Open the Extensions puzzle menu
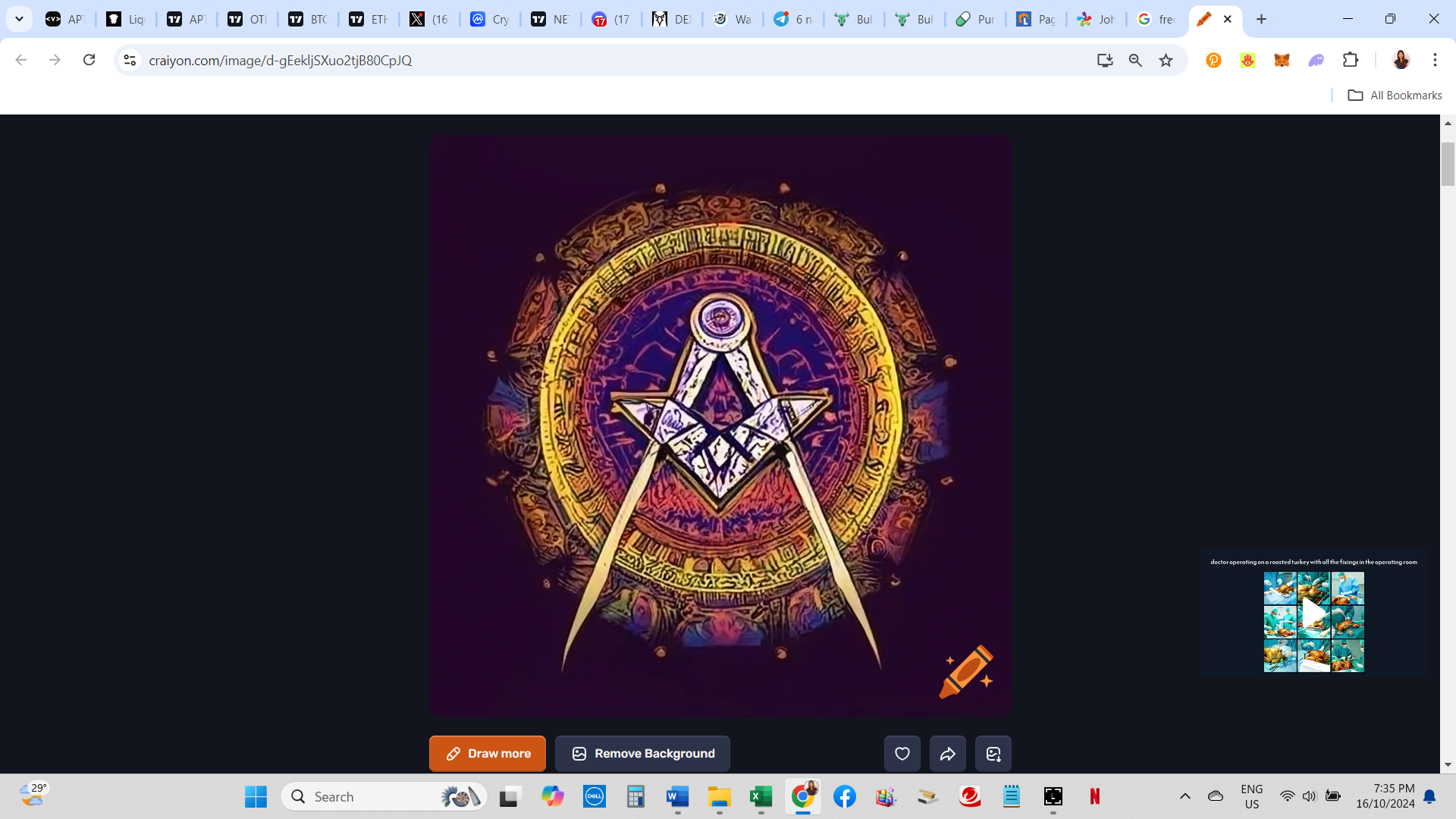The image size is (1456, 819). click(x=1351, y=60)
